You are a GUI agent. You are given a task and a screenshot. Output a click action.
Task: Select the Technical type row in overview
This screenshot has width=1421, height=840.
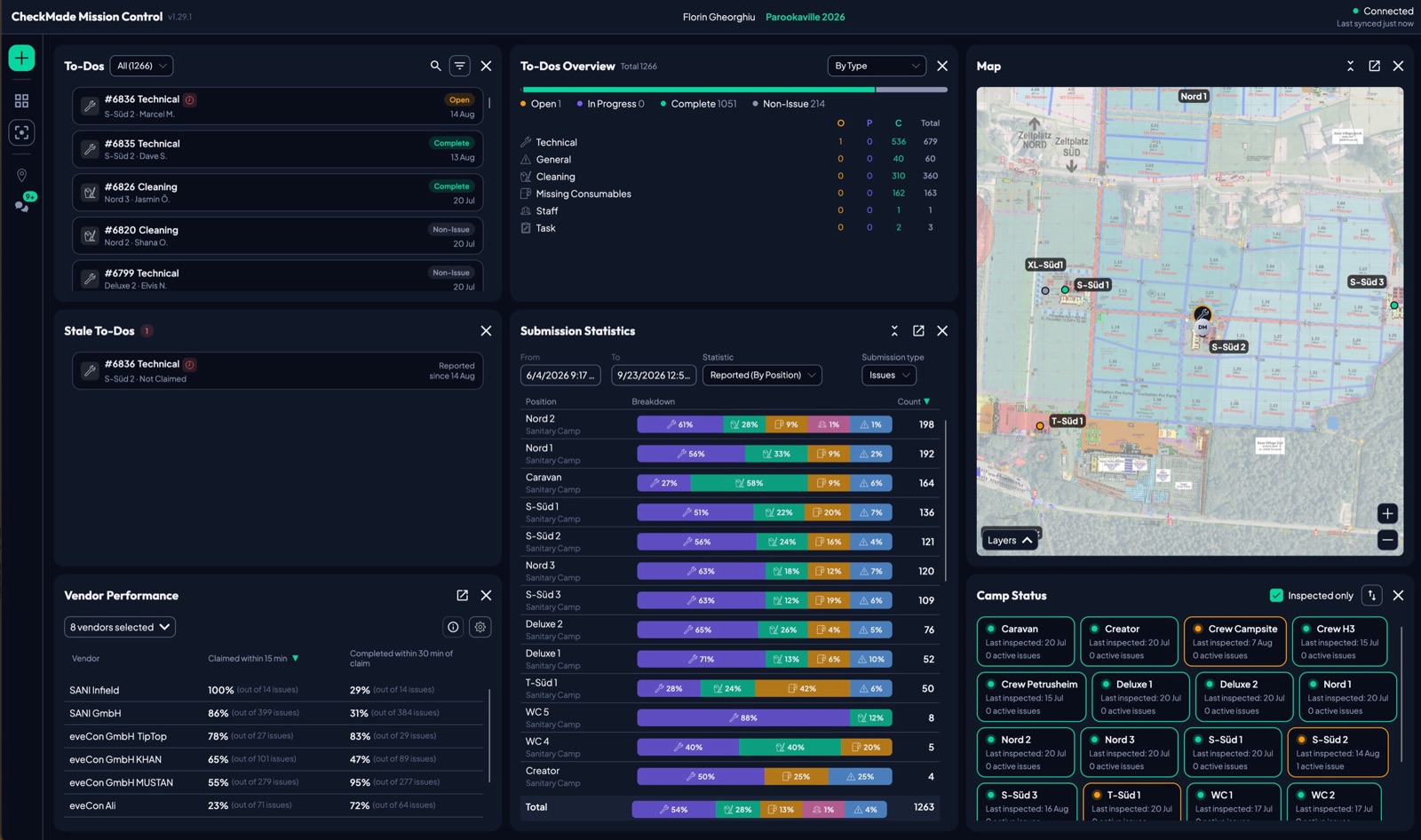(x=733, y=142)
